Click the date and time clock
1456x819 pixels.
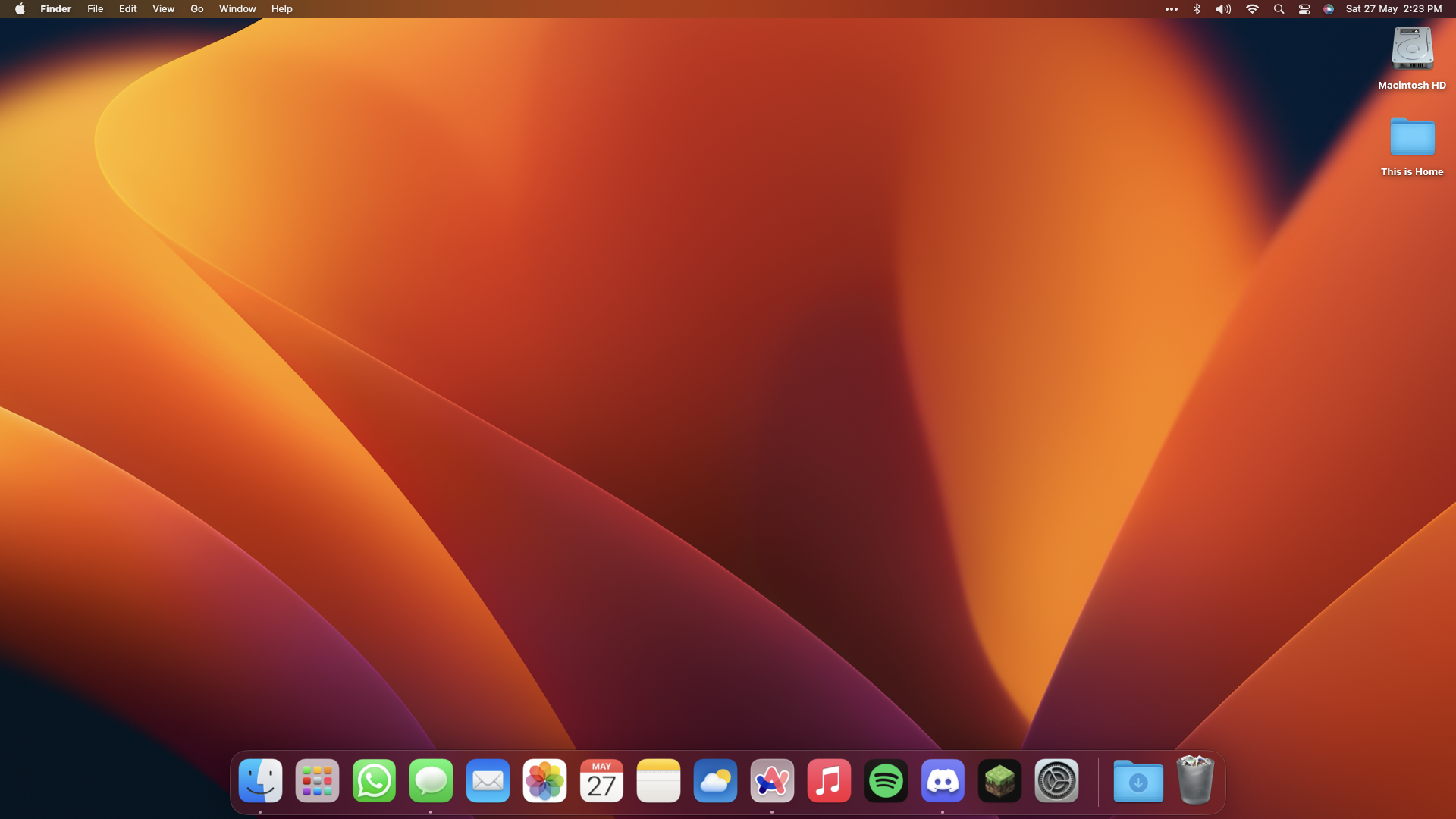point(1394,9)
